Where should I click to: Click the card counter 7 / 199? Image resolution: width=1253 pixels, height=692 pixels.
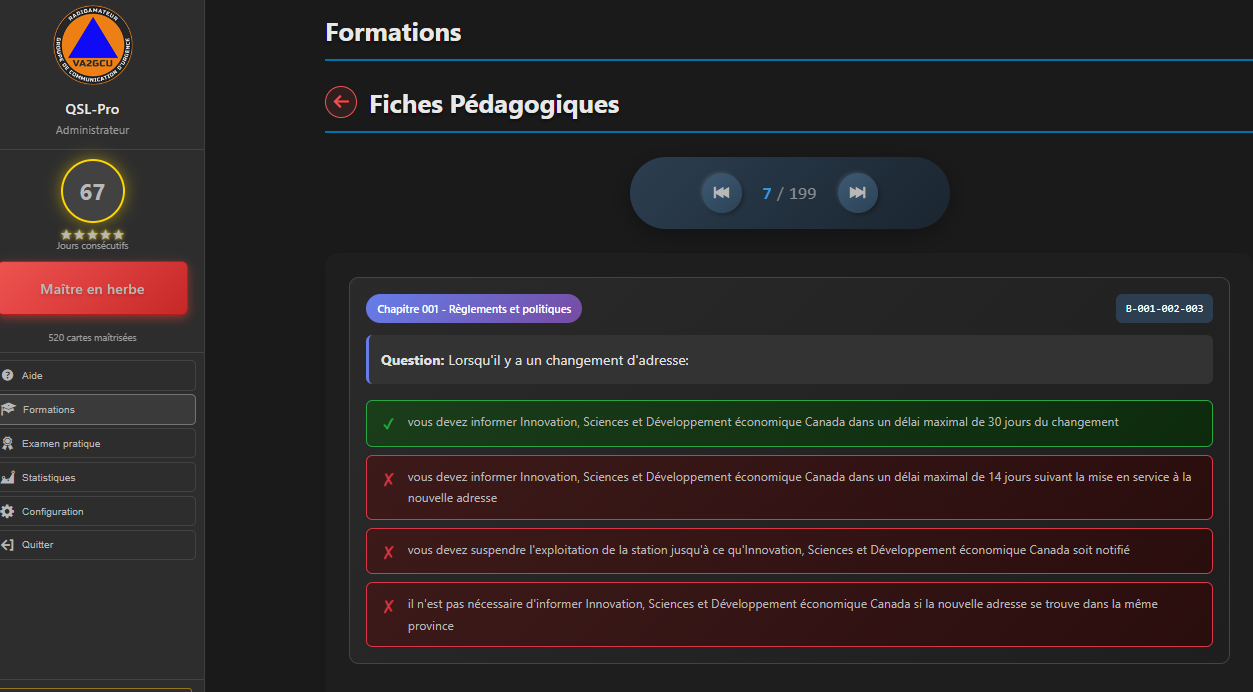(789, 193)
